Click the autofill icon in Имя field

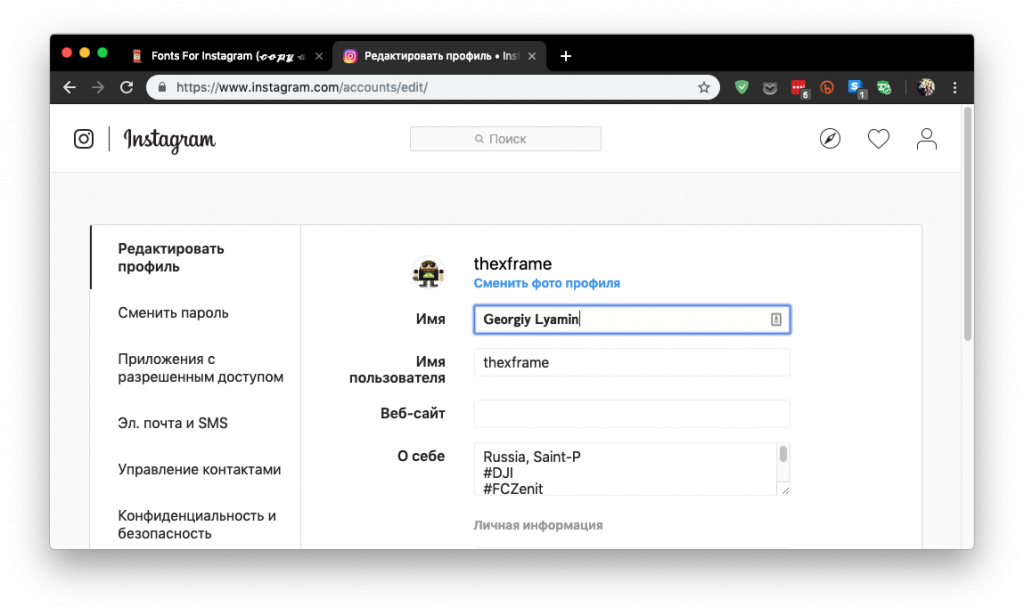pos(776,319)
